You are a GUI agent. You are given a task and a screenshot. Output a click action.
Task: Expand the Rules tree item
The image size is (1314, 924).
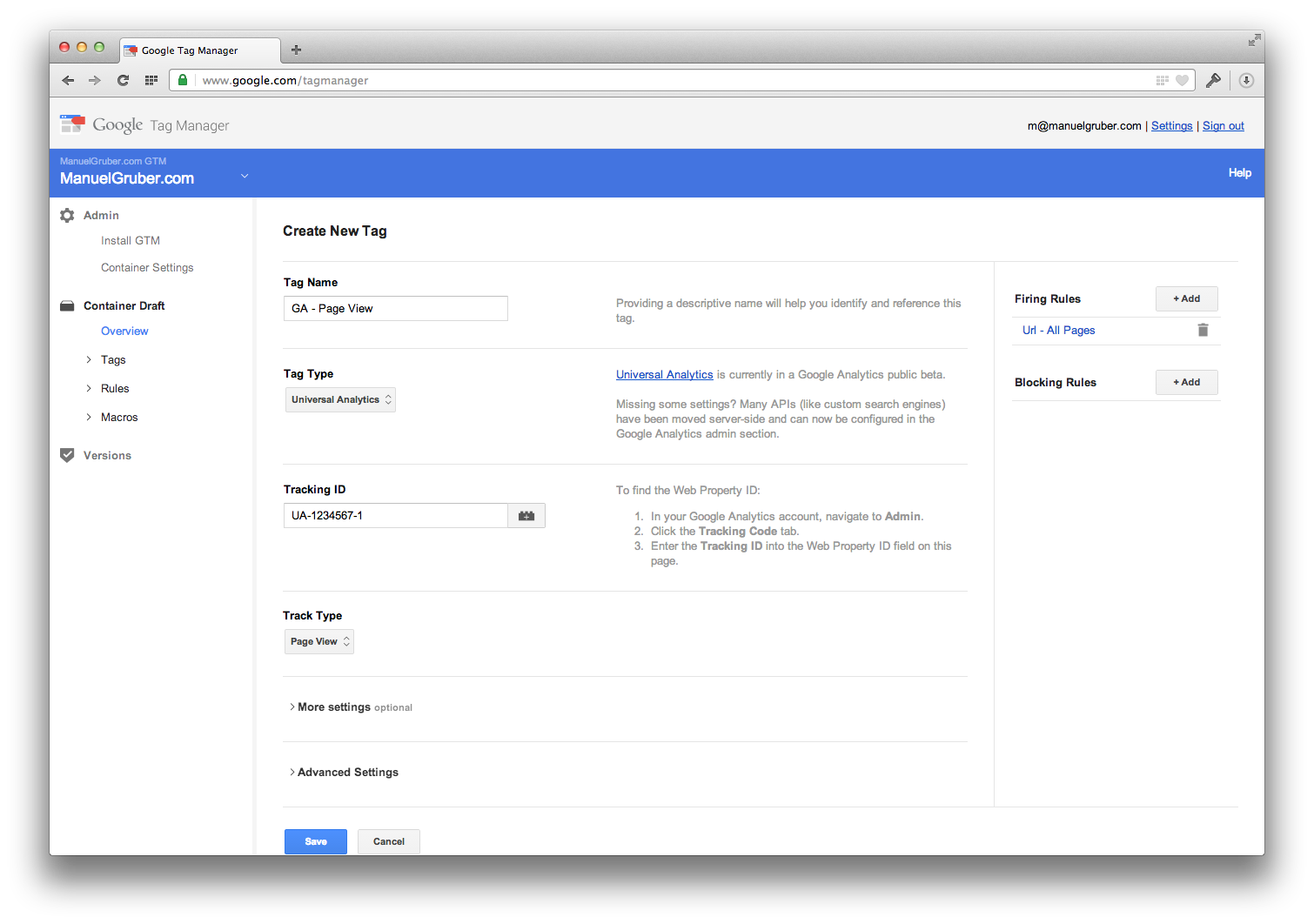[89, 388]
